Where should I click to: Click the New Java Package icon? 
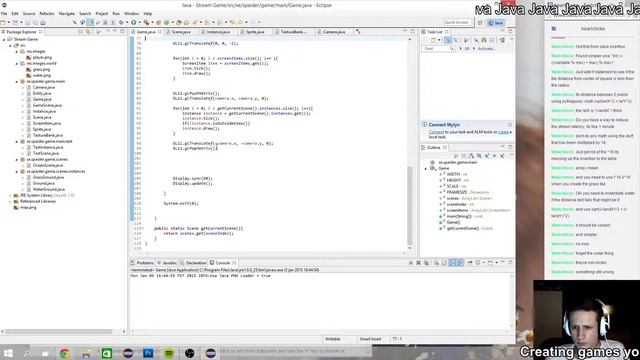[158, 22]
